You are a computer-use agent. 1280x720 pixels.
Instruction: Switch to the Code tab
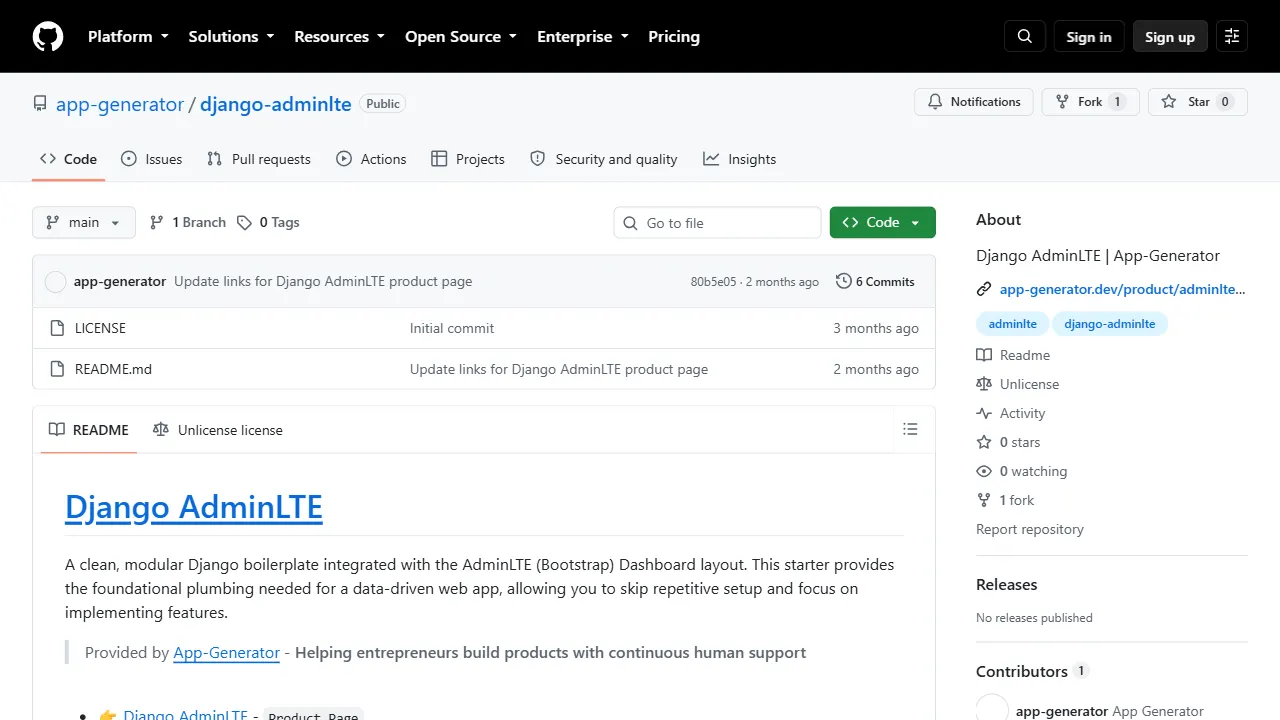tap(68, 159)
